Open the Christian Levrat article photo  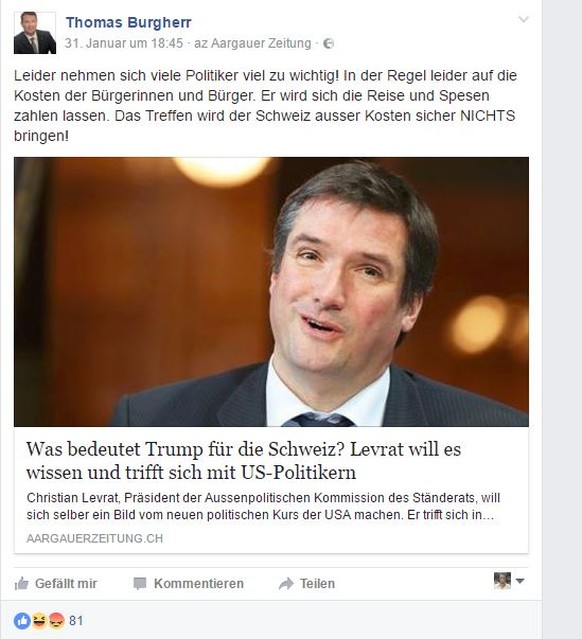271,292
